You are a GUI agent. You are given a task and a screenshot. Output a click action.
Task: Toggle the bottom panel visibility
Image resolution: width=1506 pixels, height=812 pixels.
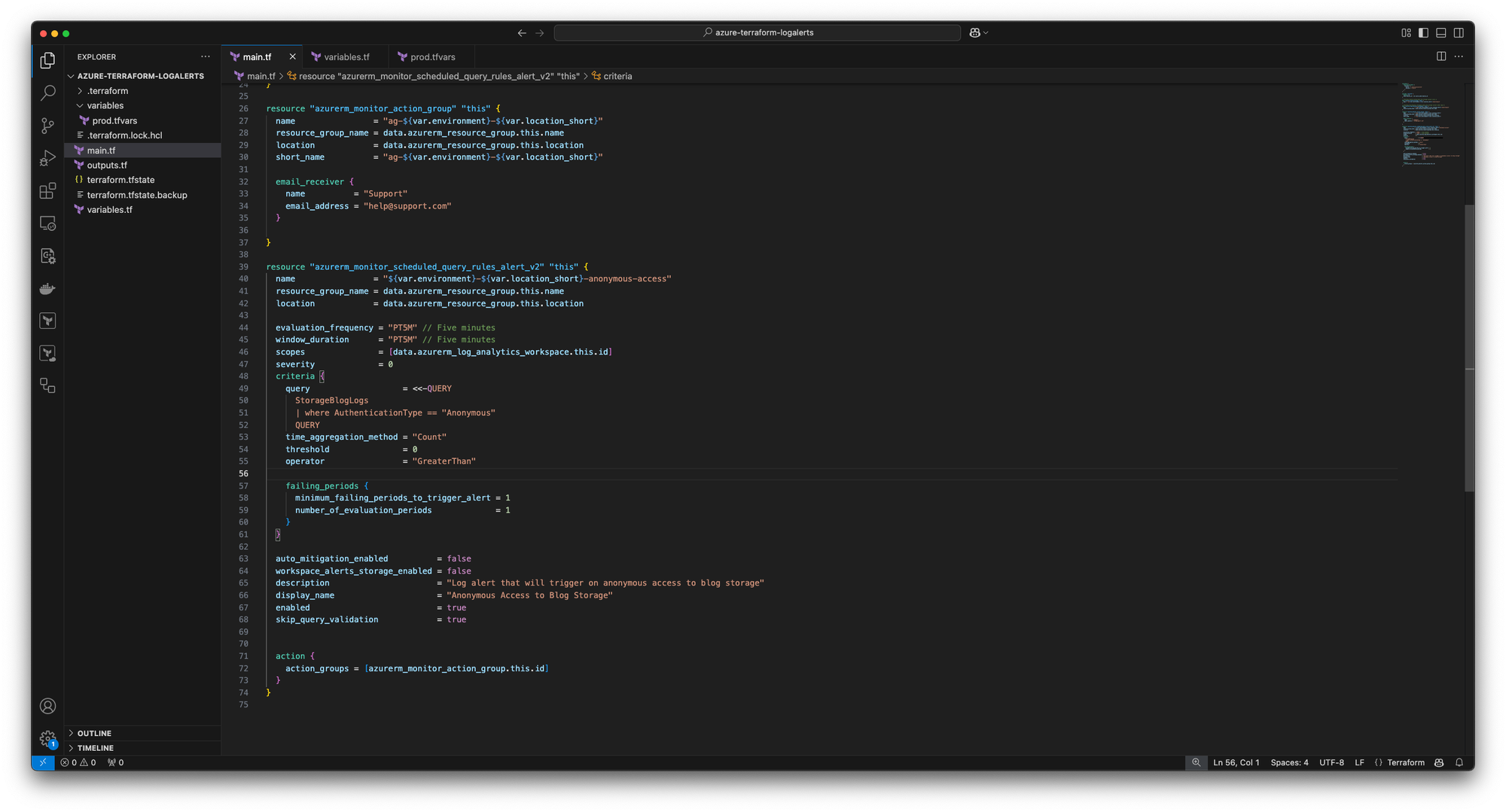coord(1440,32)
